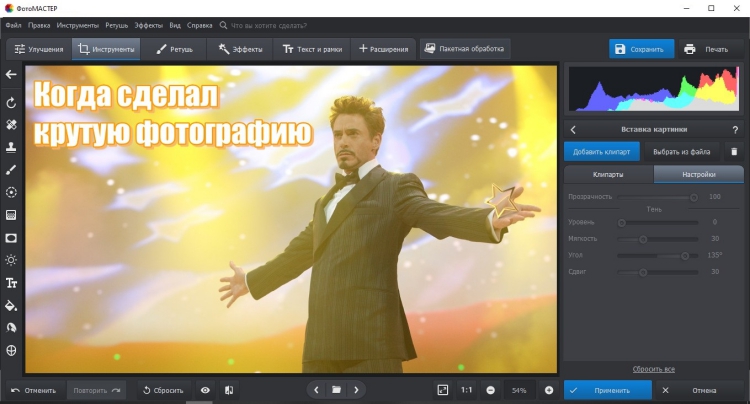Click Отменить undo button
Screen dimensions: 750x404
point(33,390)
